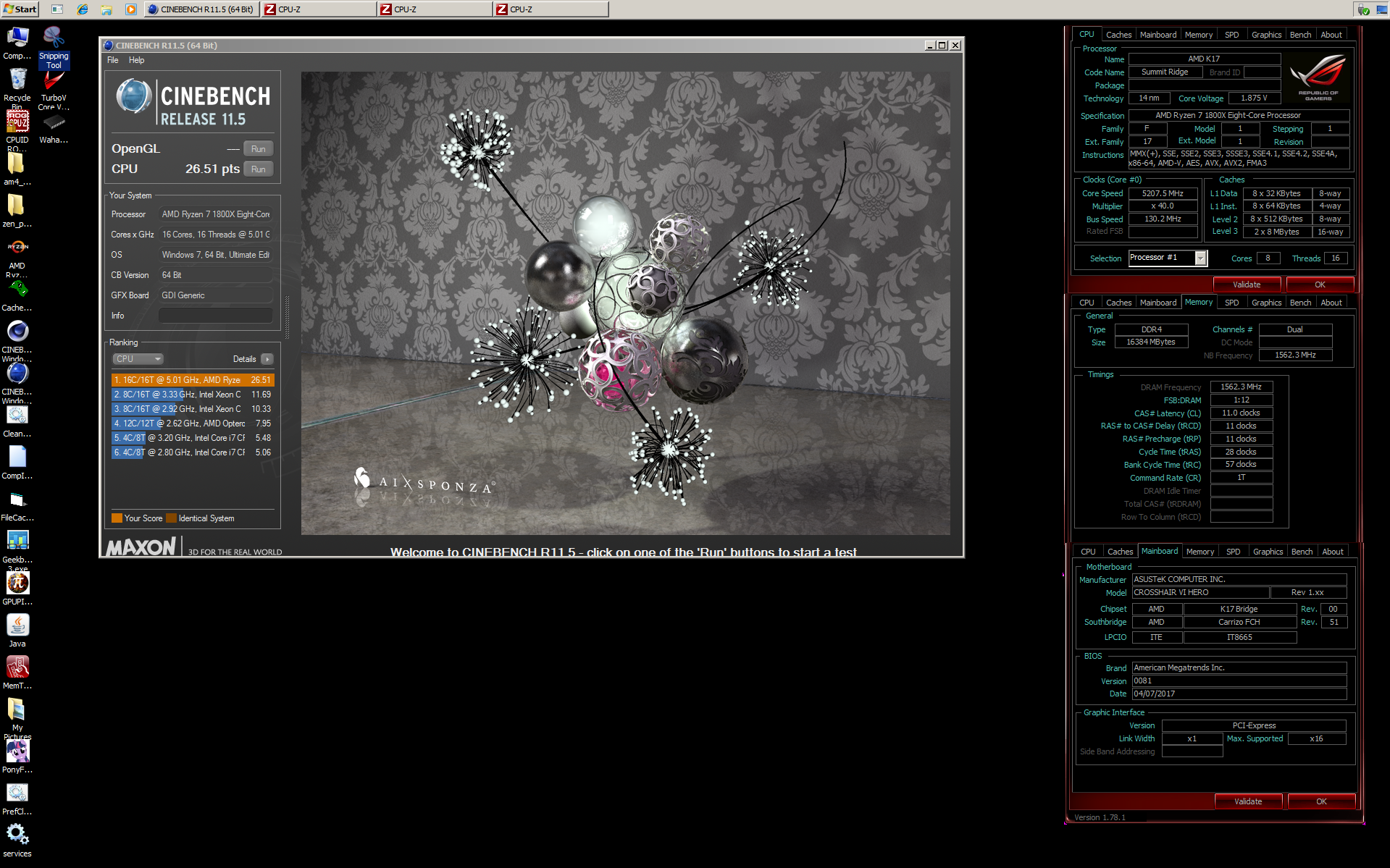Open SPD tab in top CPU-Z window
Screen dimensions: 1390x868
pyautogui.click(x=1231, y=35)
